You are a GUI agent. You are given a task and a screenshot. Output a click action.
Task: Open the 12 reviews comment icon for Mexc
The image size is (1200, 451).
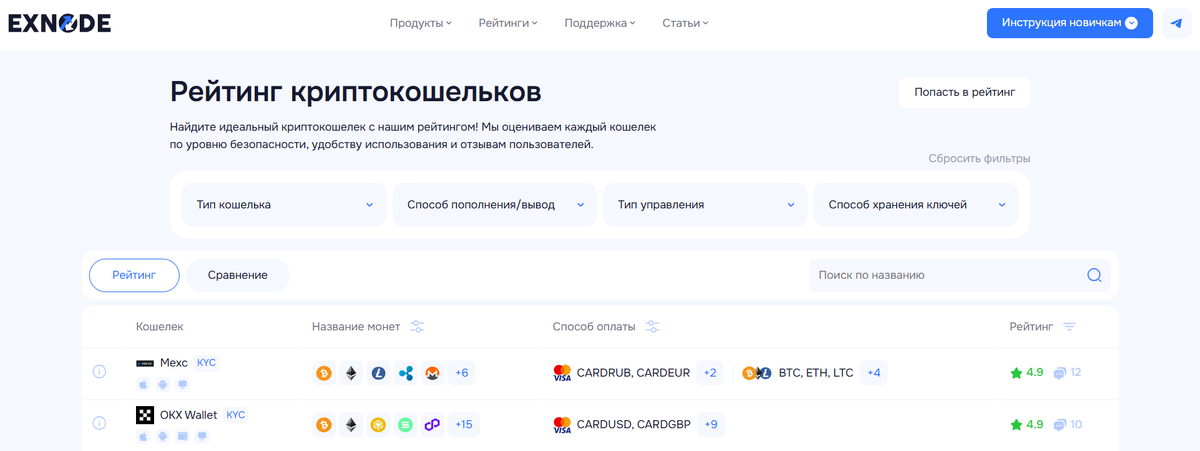pyautogui.click(x=1061, y=373)
